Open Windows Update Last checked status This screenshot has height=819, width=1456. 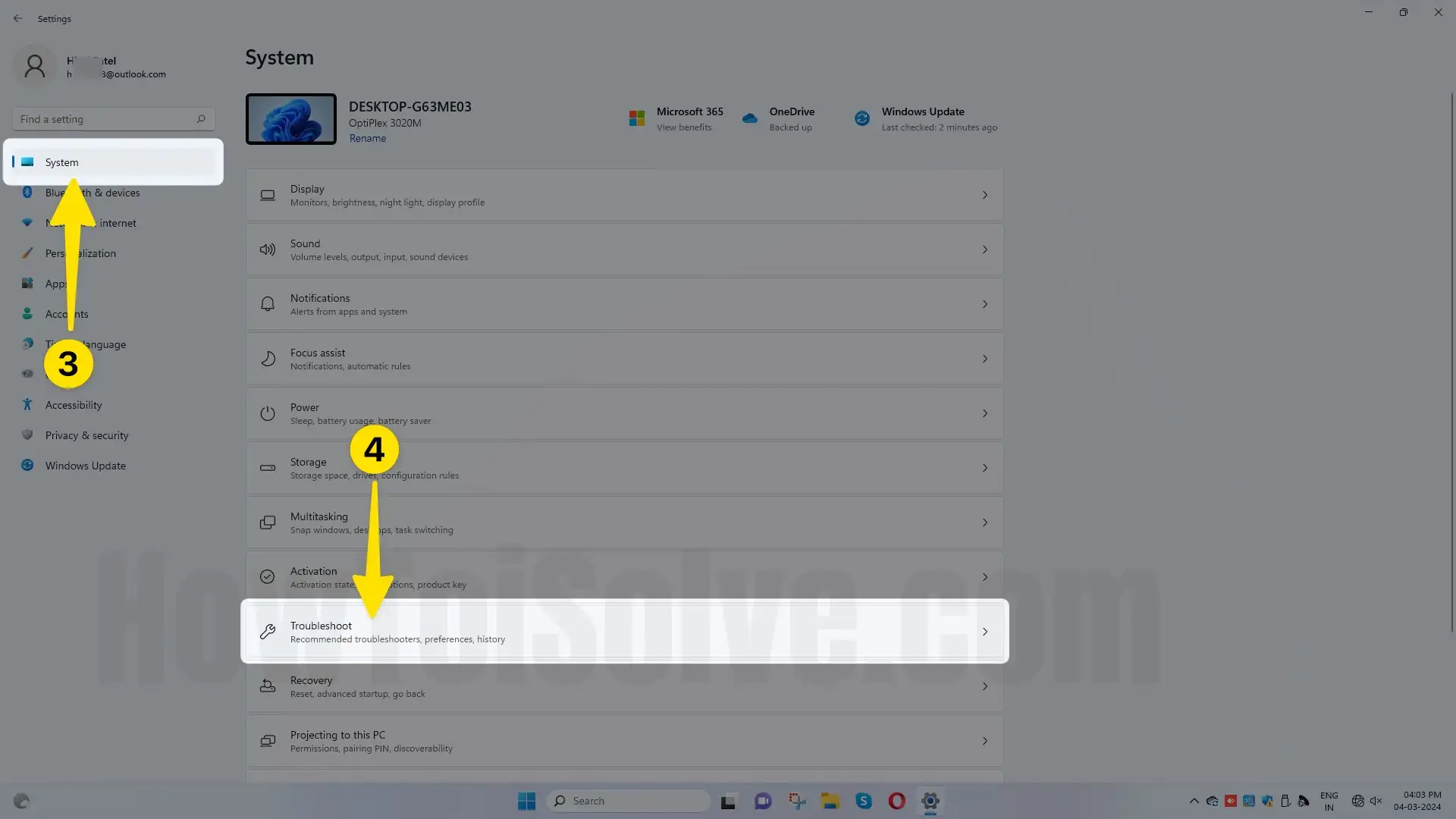coord(939,127)
